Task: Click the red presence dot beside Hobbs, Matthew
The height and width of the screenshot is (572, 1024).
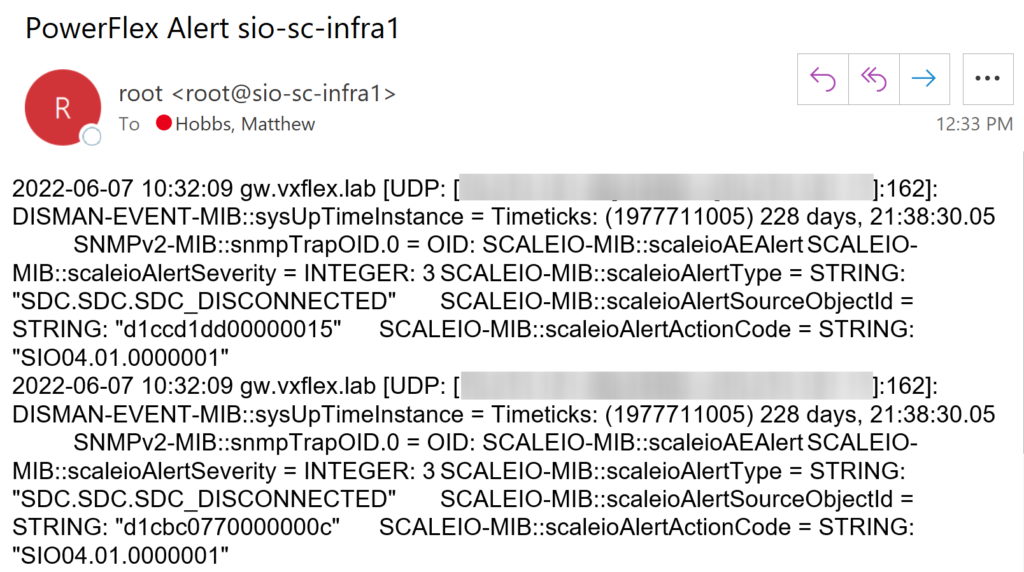Action: coord(164,123)
